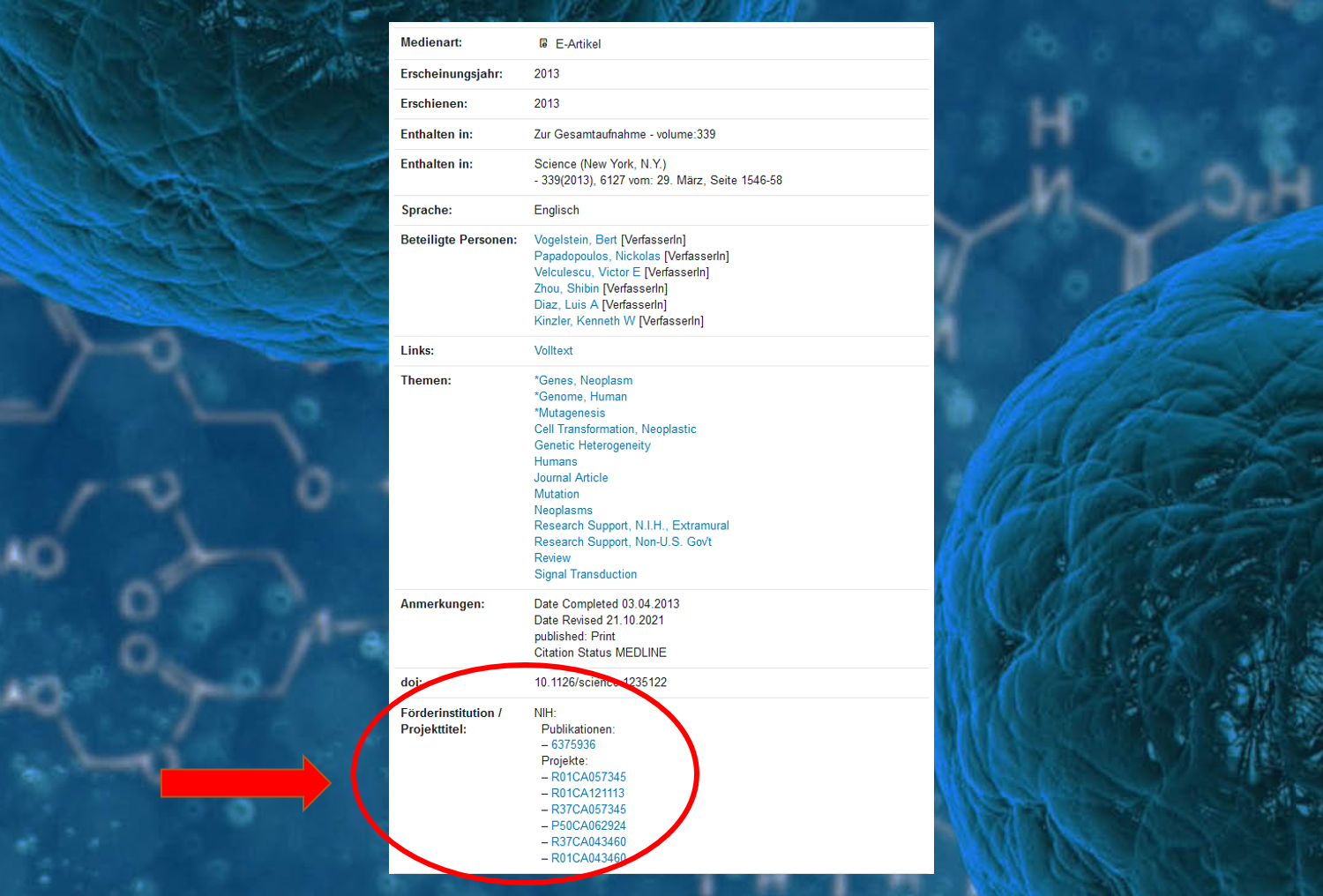
Task: Click the E-Artikel media type icon
Action: click(543, 43)
